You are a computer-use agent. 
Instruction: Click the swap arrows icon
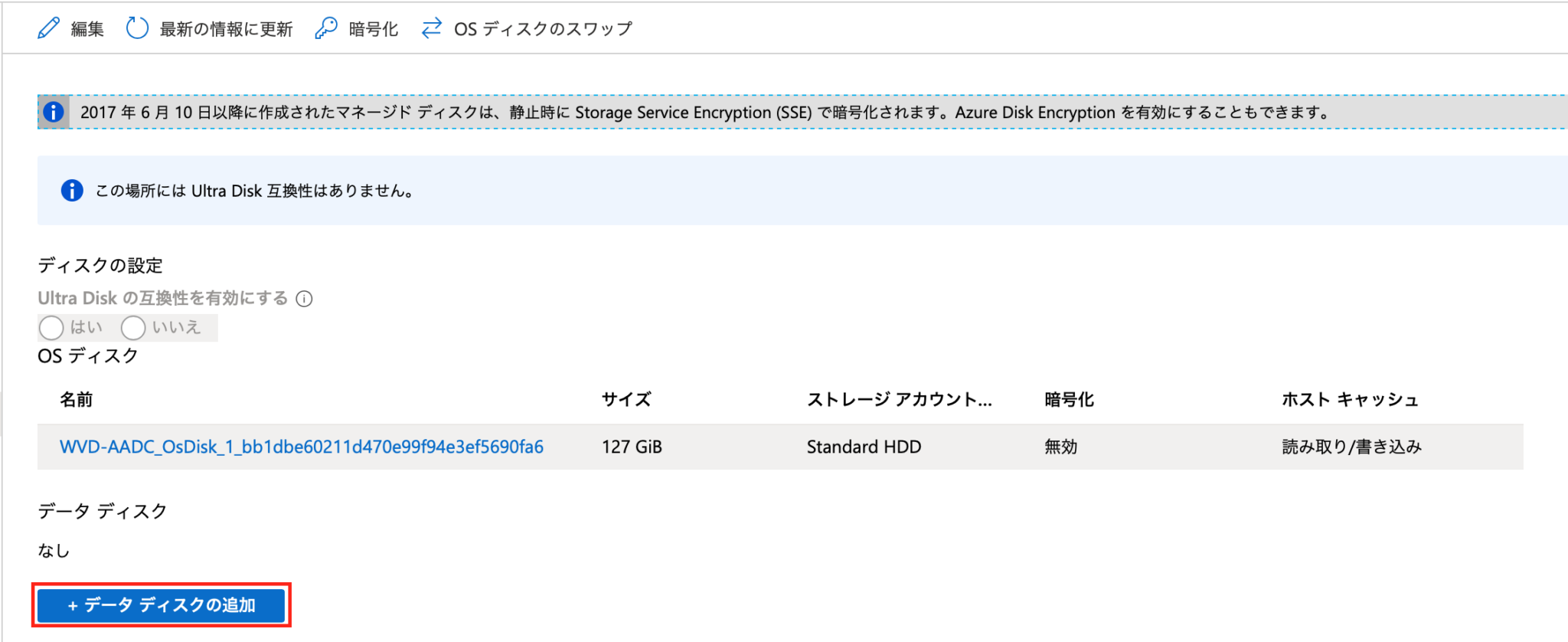[x=432, y=28]
